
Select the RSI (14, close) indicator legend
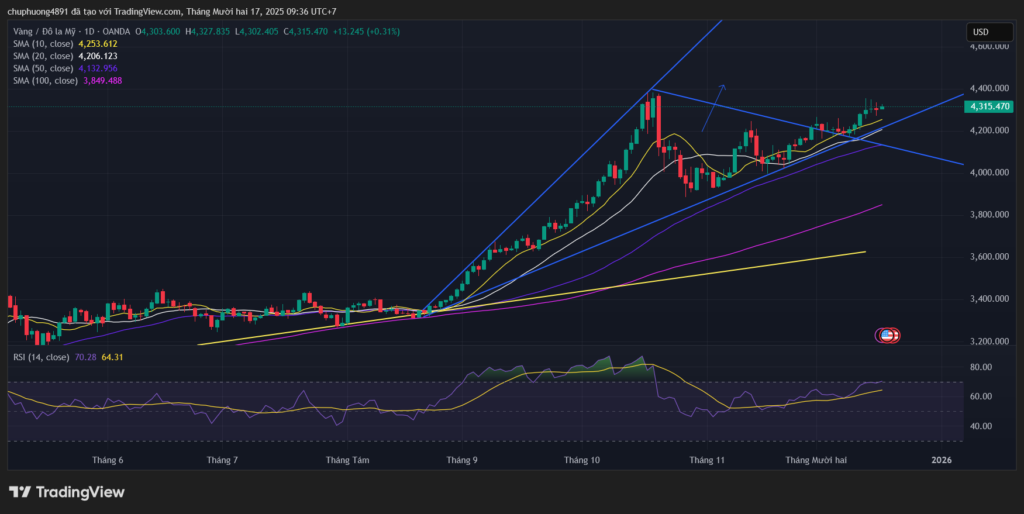click(41, 357)
